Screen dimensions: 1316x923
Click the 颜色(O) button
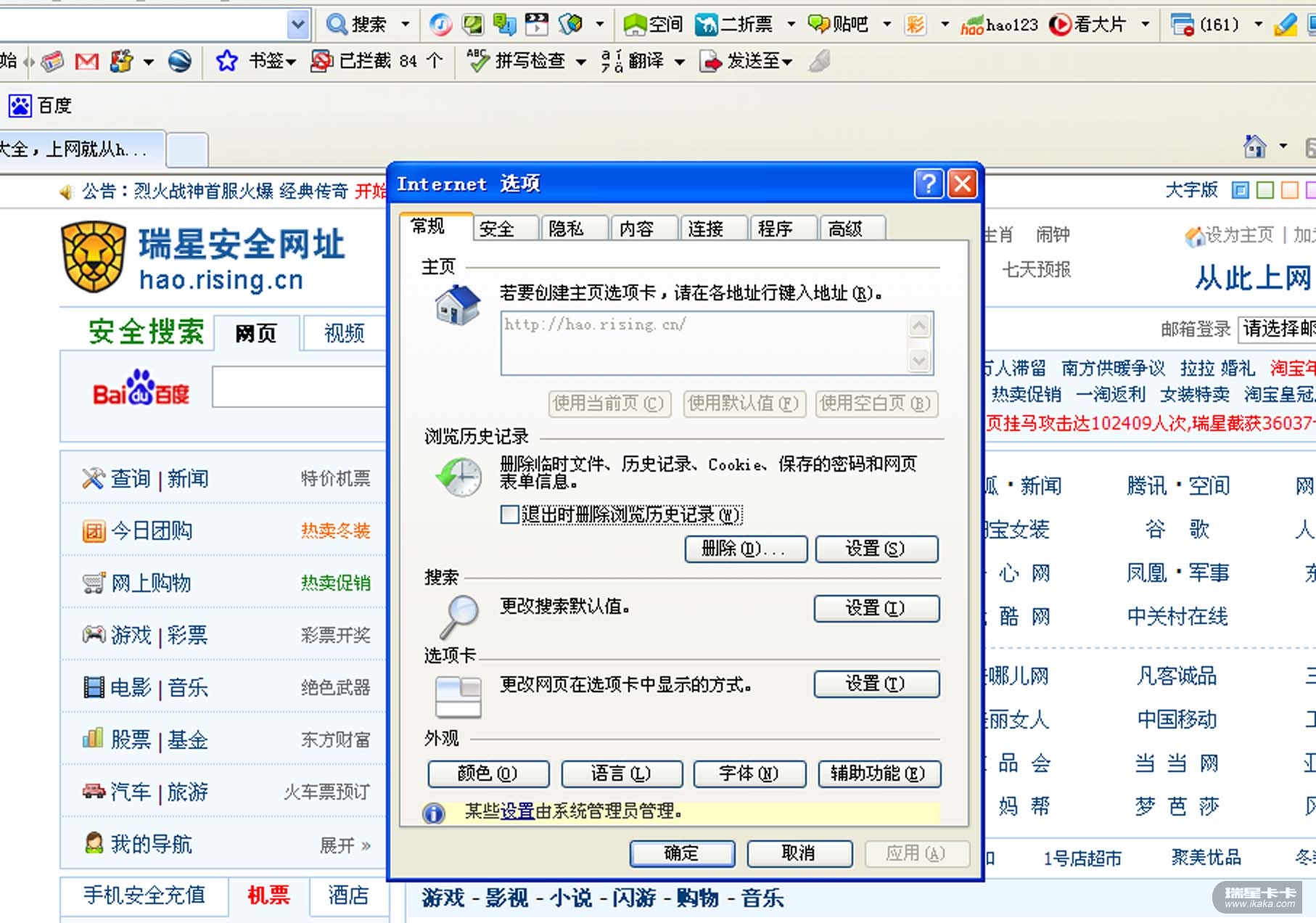[488, 774]
